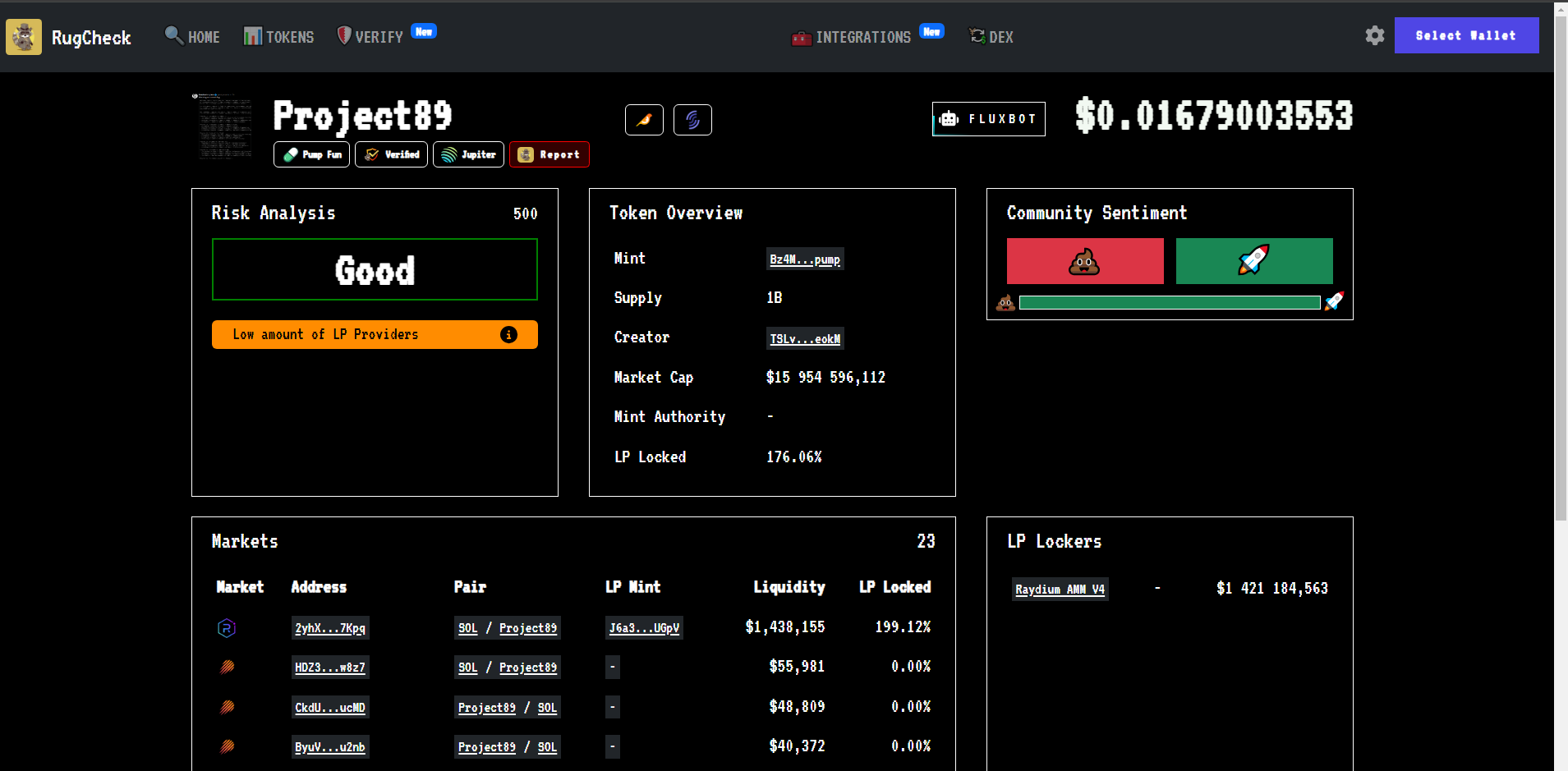1568x771 pixels.
Task: Click the Project89 link in the HDZ3...w8z7 row
Action: click(528, 668)
